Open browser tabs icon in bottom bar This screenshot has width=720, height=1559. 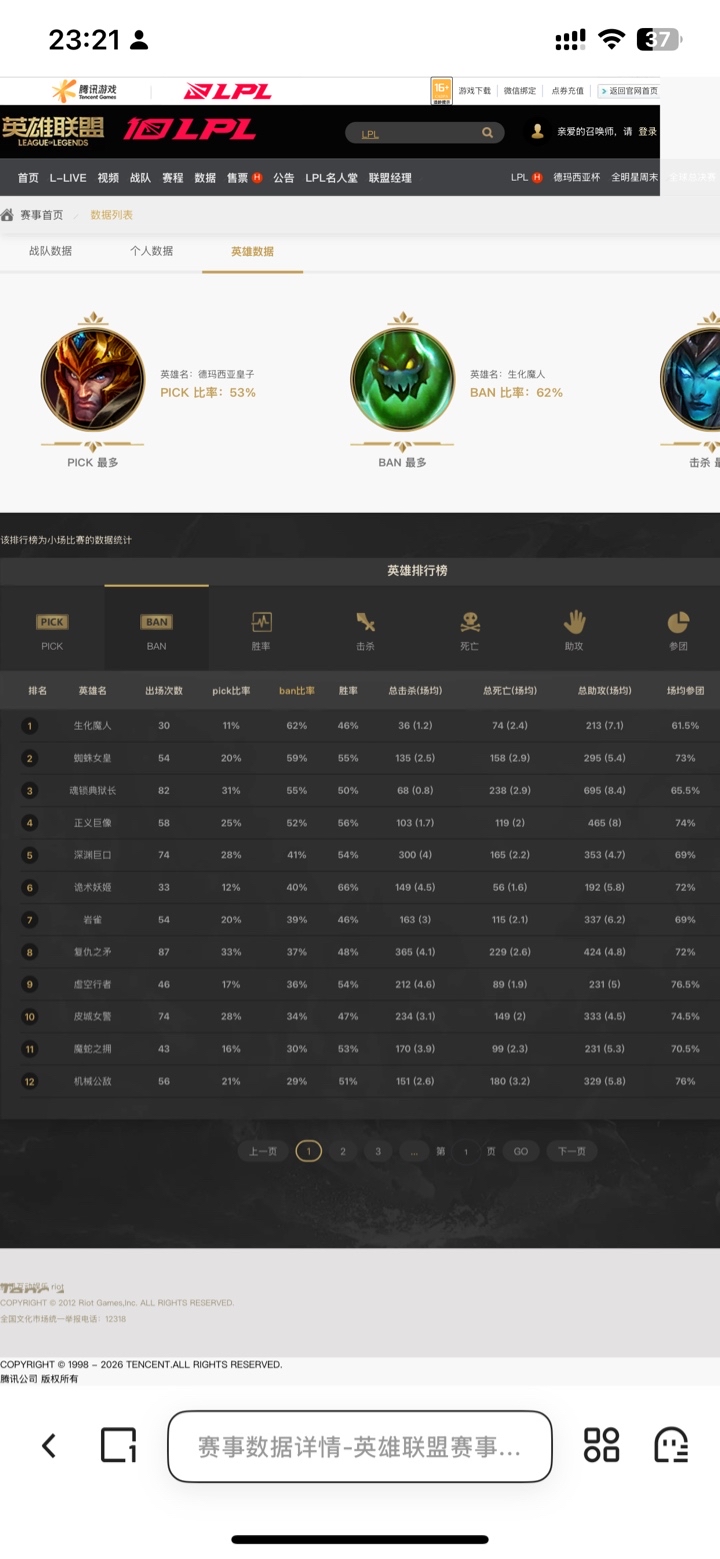(x=118, y=1445)
